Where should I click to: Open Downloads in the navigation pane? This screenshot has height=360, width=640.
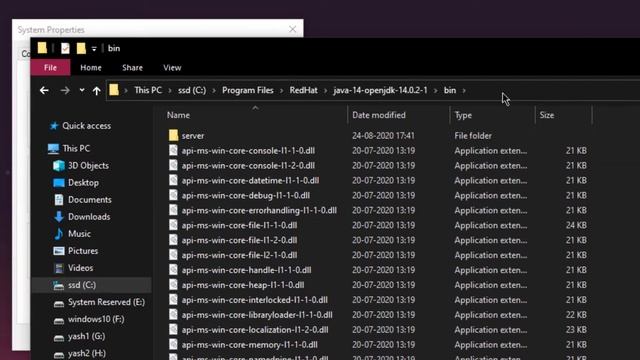pos(89,217)
